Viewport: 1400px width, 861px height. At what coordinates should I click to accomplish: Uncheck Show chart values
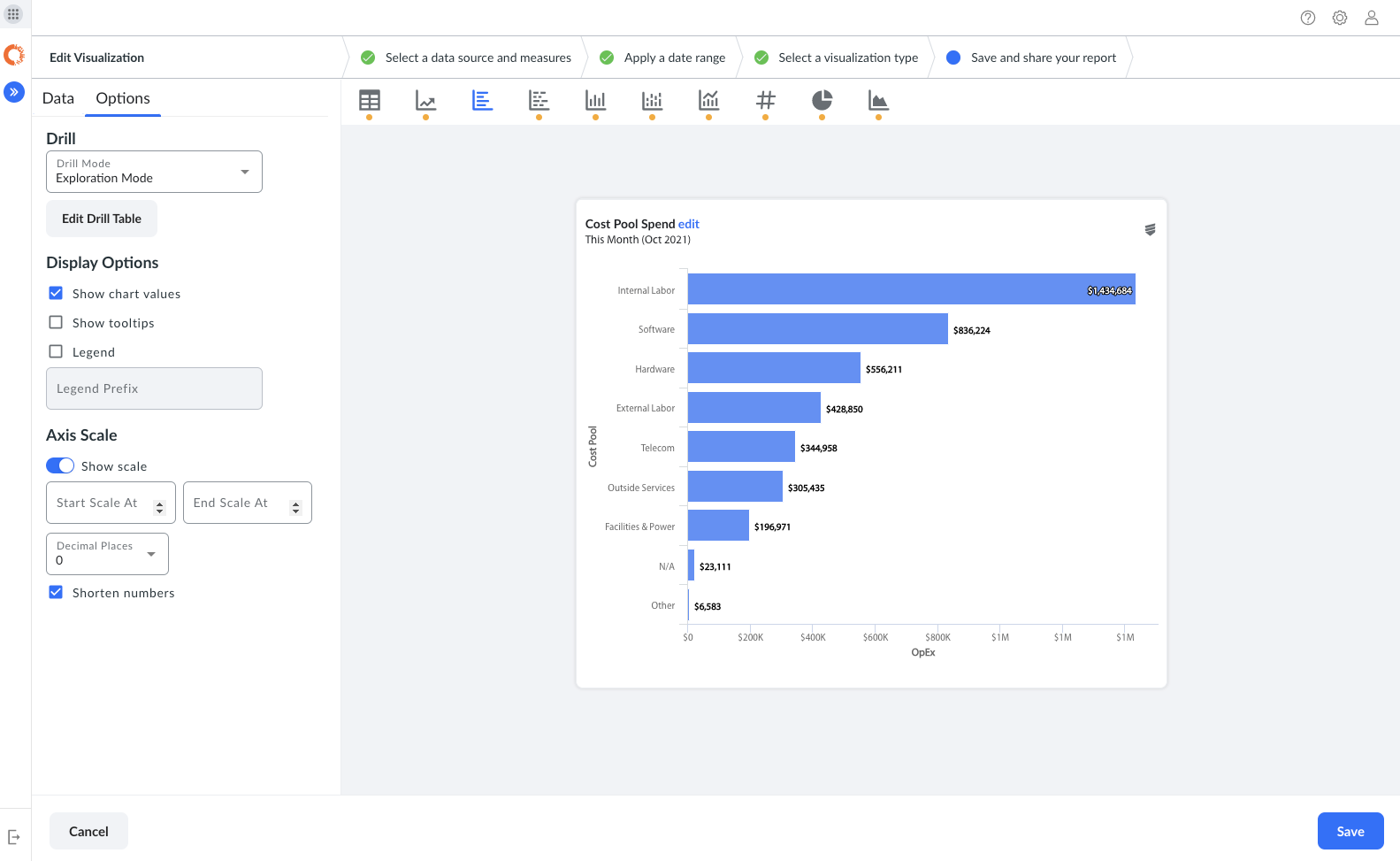(x=56, y=294)
